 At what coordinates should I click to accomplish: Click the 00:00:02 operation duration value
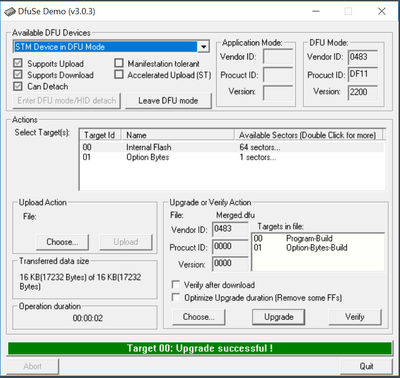pyautogui.click(x=88, y=318)
